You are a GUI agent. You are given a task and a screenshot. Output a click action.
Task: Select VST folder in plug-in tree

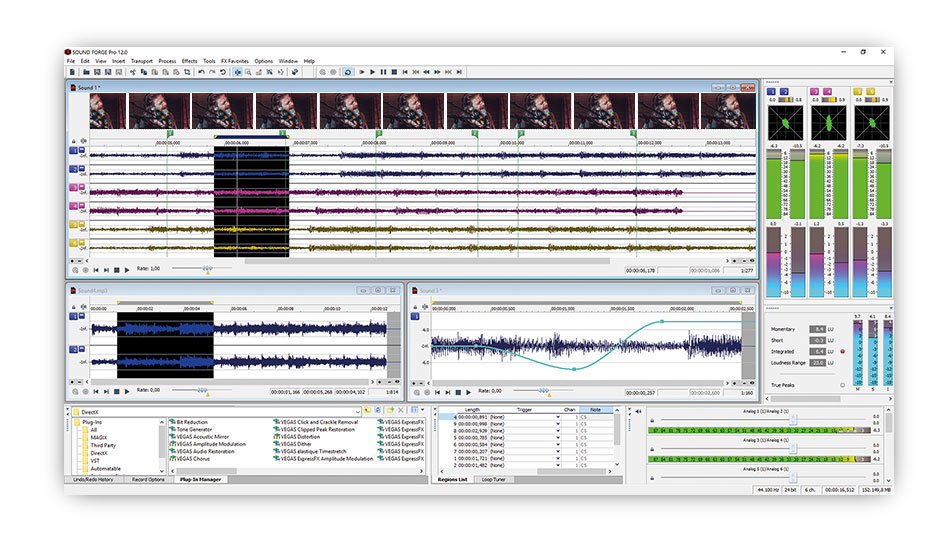[x=95, y=461]
